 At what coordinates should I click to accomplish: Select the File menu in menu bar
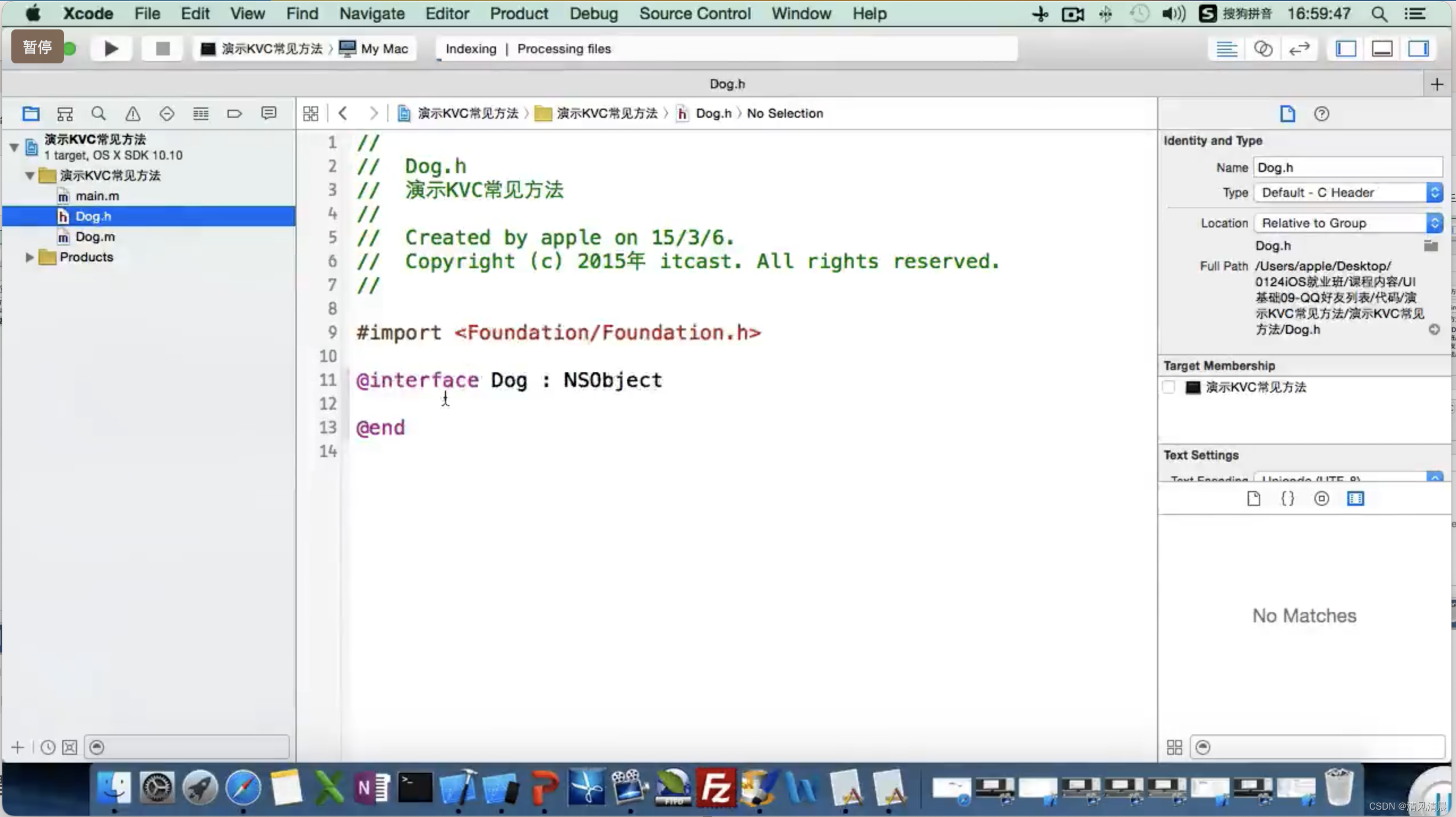[148, 13]
